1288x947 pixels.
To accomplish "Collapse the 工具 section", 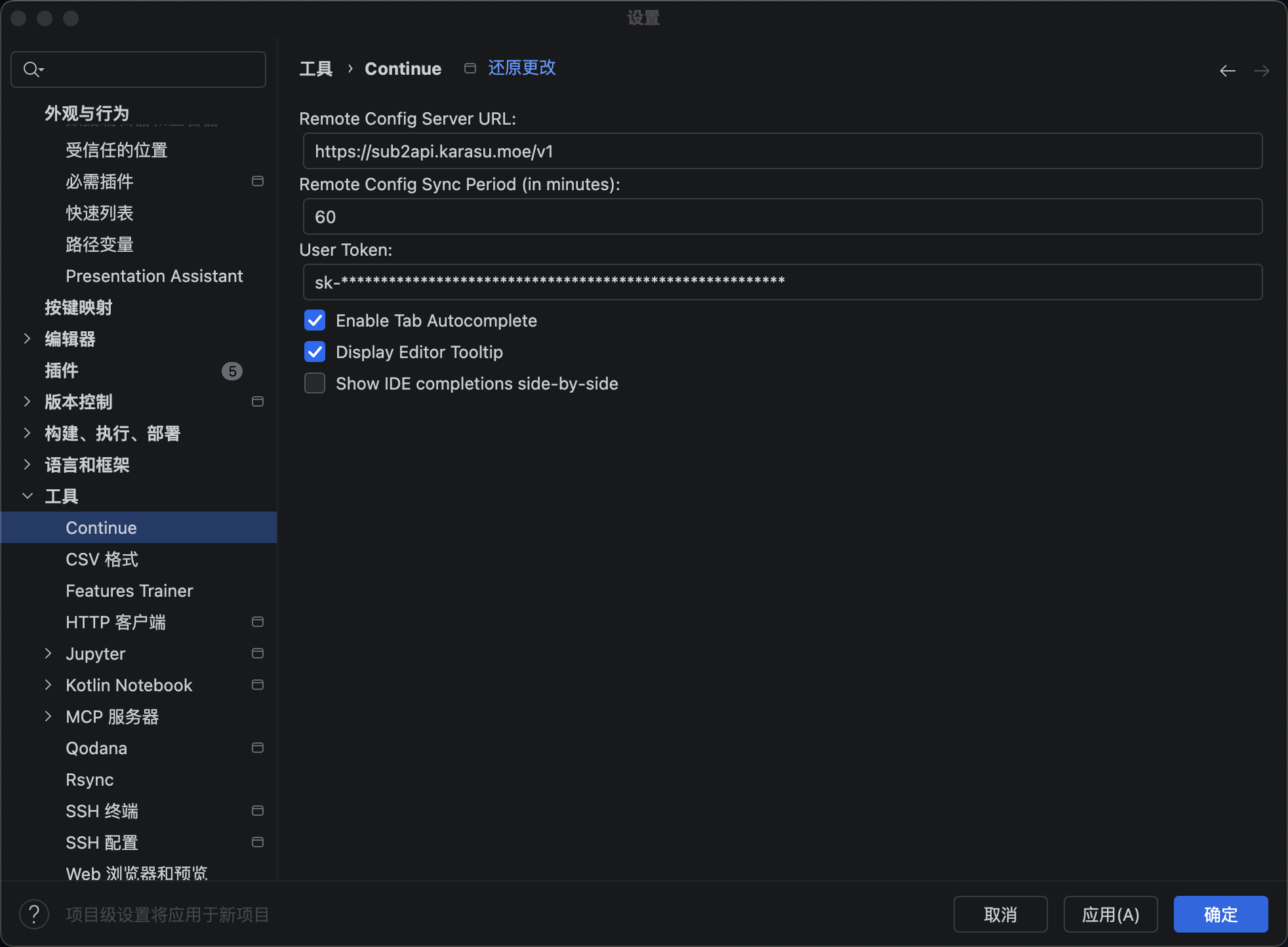I will coord(28,496).
